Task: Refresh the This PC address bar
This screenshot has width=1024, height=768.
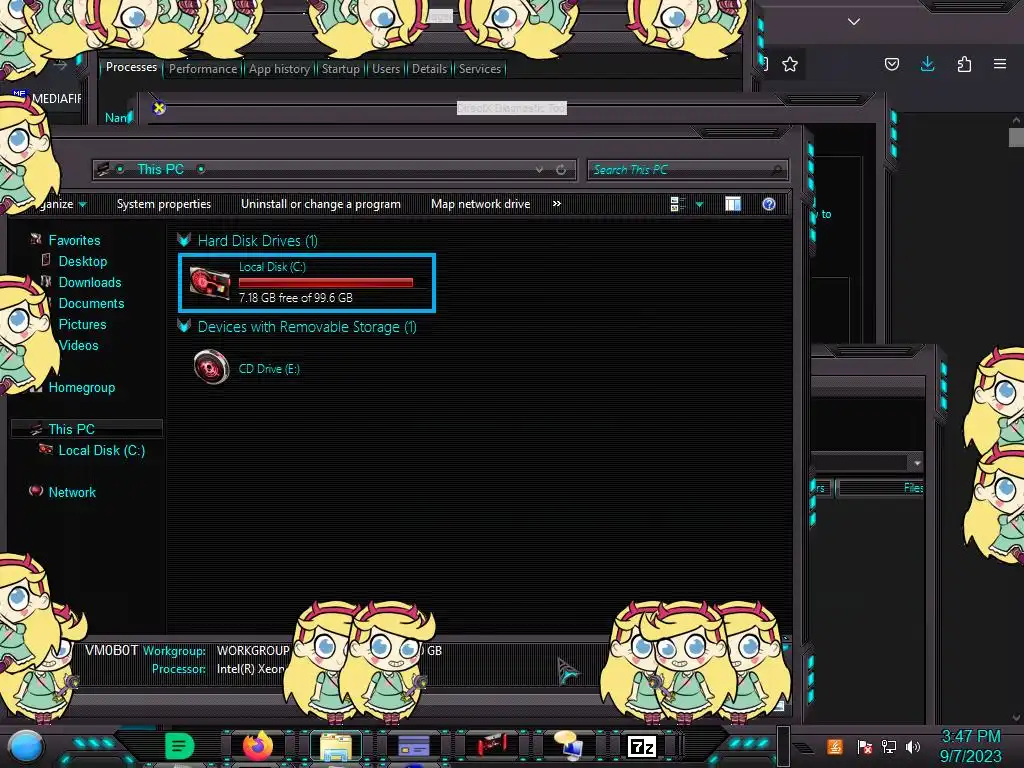Action: pos(561,170)
